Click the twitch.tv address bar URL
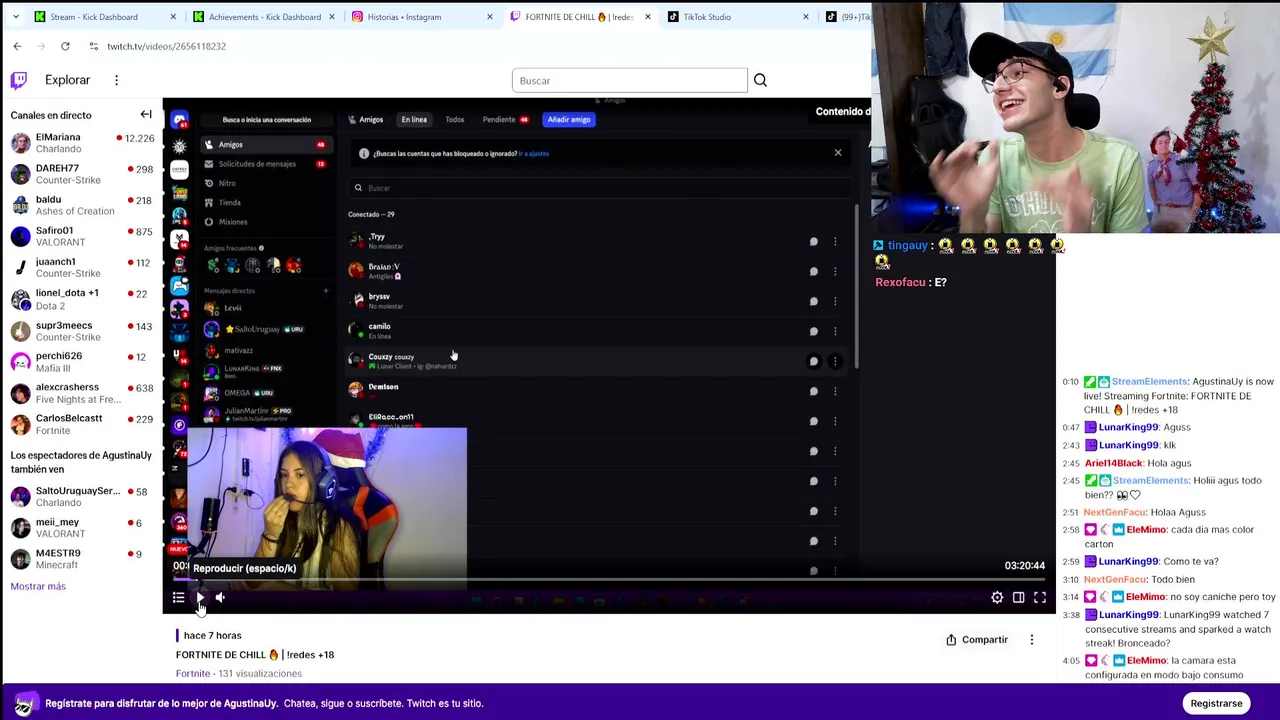1280x720 pixels. [x=166, y=46]
